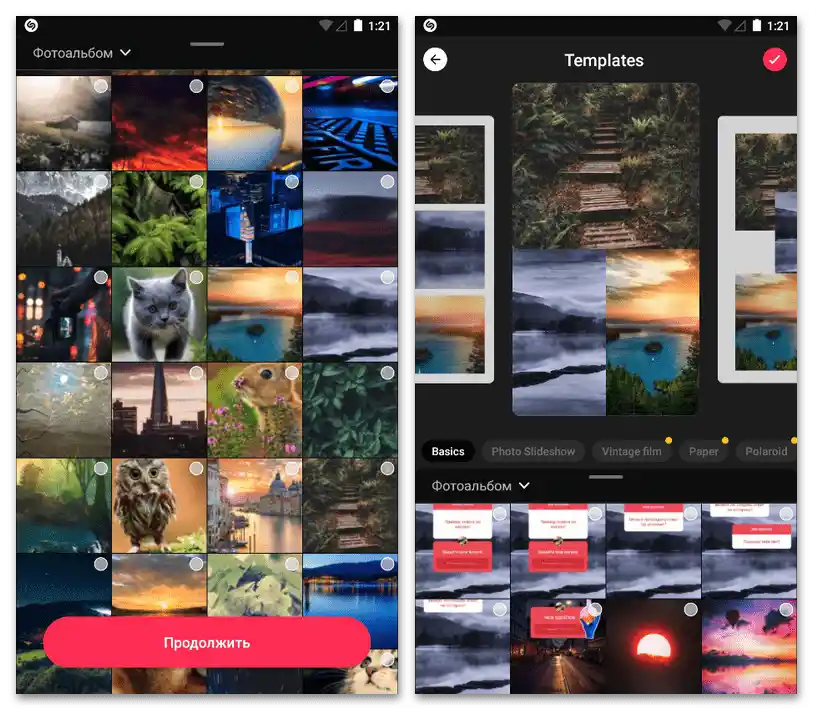Open the rabbit with flowers thumbnail
813x710 pixels.
(x=255, y=410)
